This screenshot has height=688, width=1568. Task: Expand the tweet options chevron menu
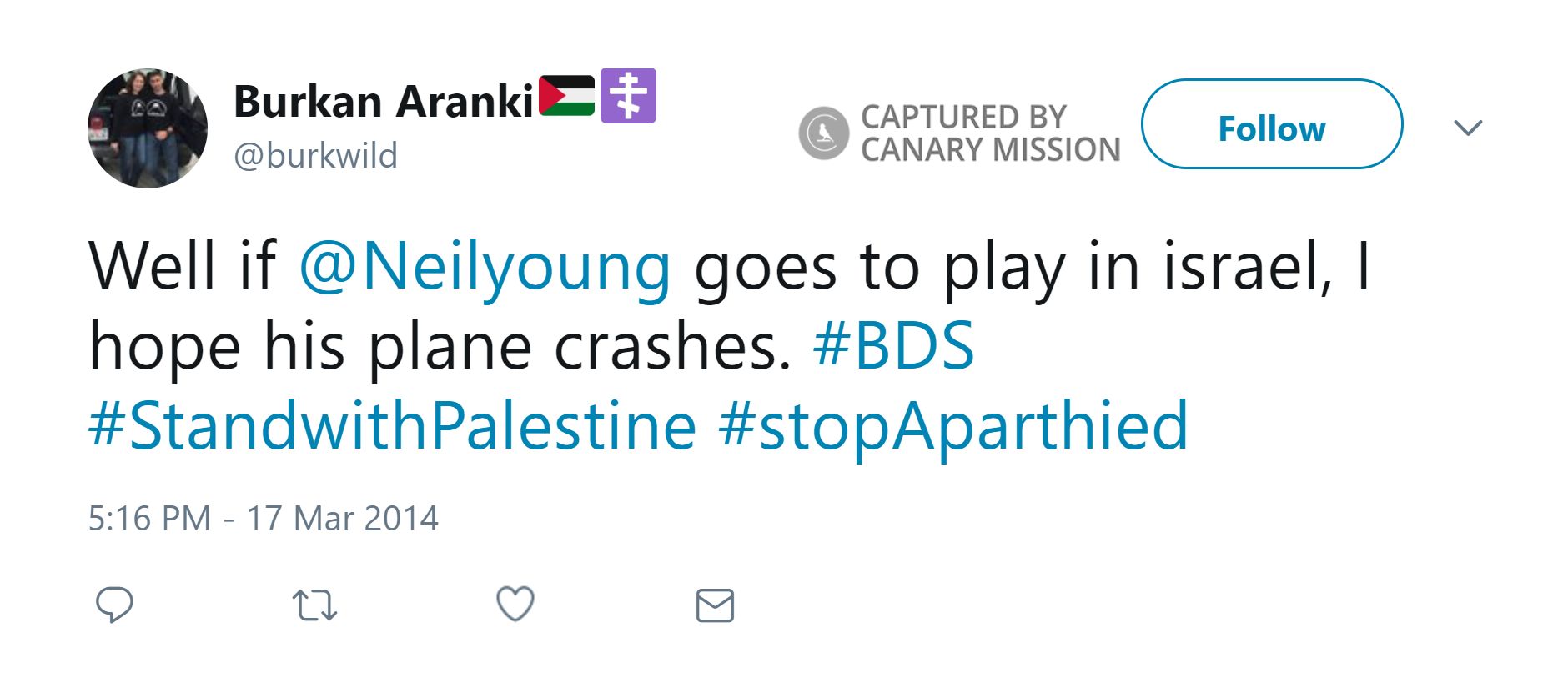tap(1467, 128)
